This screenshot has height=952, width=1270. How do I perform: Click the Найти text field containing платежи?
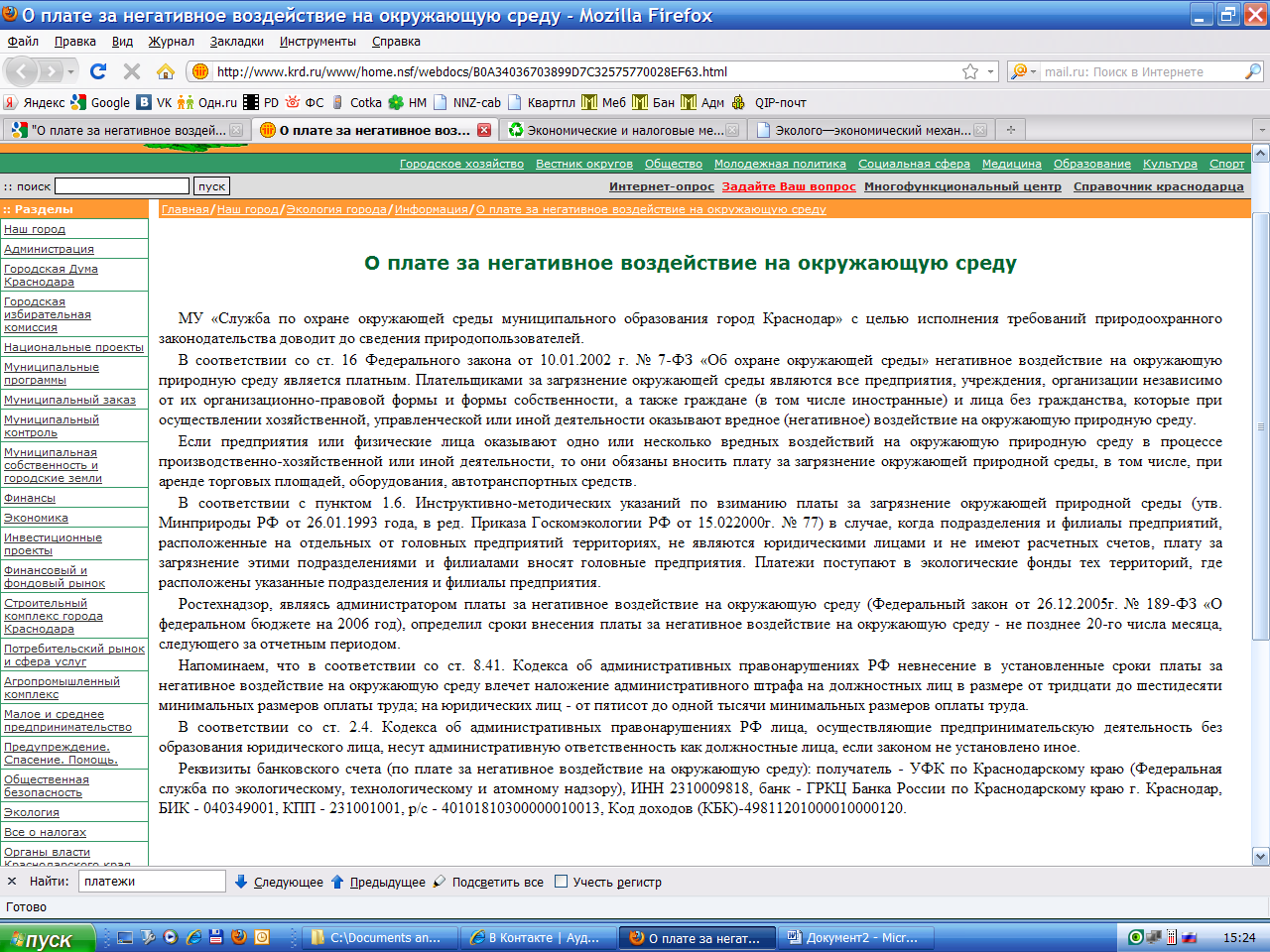152,882
